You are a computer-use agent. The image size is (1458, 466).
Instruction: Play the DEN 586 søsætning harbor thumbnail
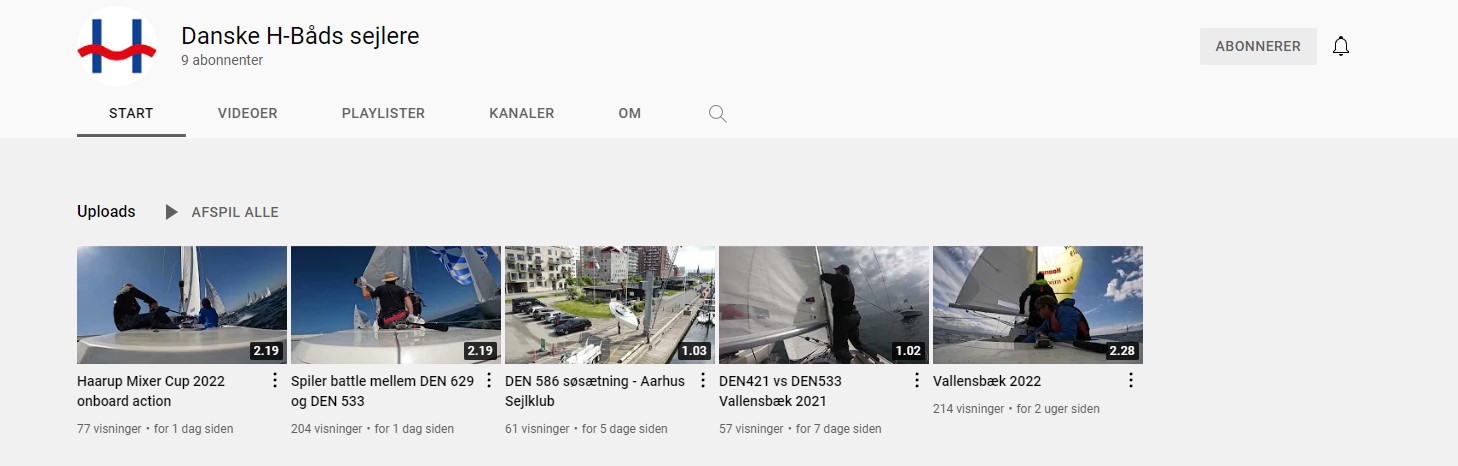610,305
